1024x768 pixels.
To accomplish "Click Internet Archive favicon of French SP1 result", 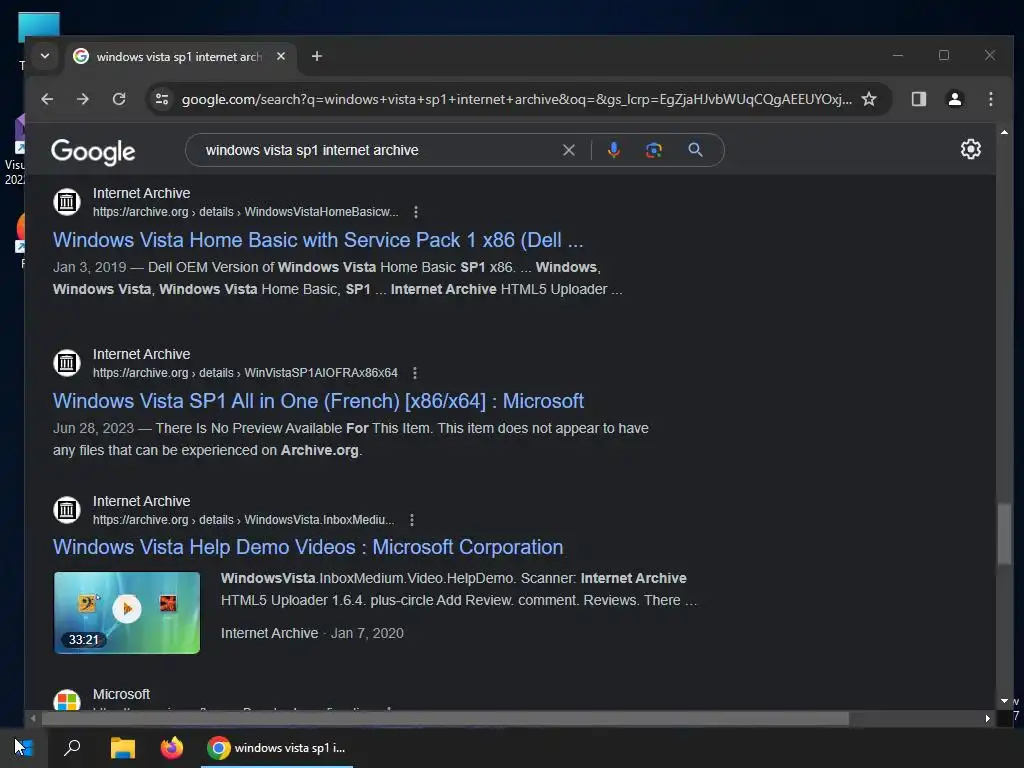I will (x=67, y=362).
